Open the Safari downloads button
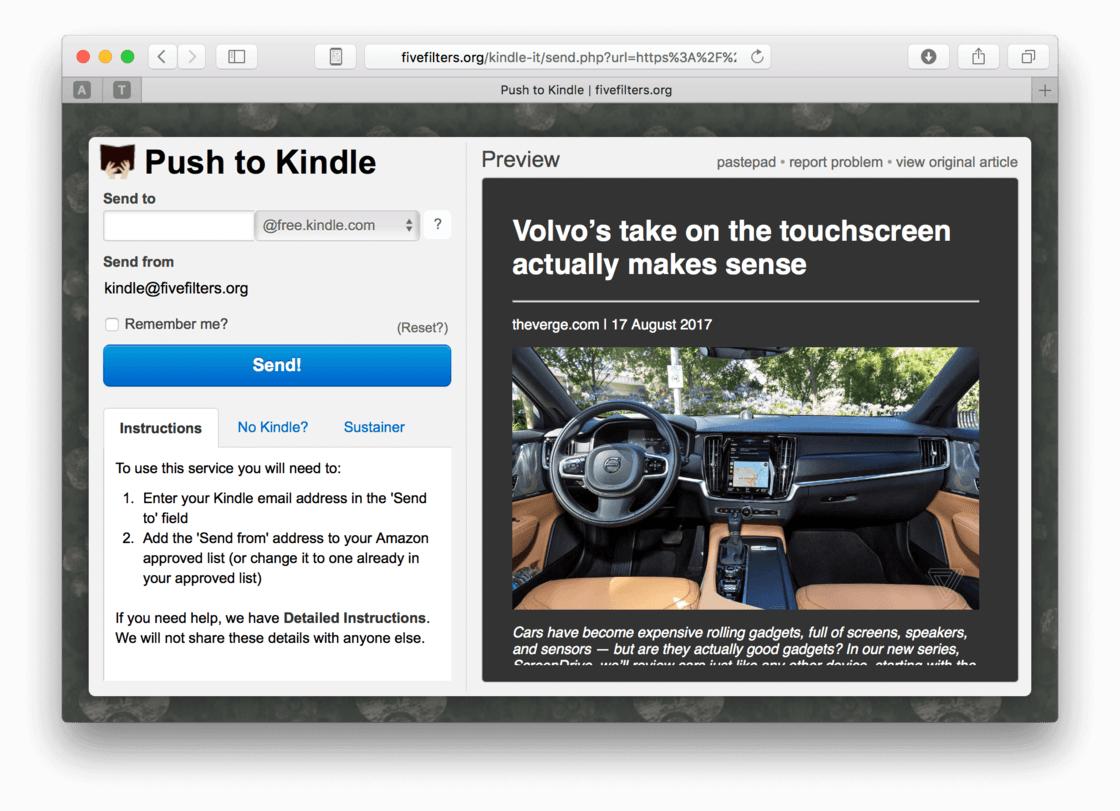 click(928, 56)
